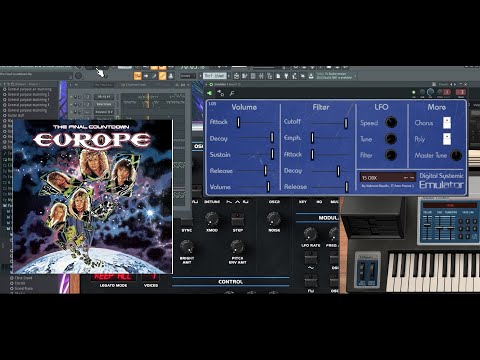
Task: Click the previous preset arrow in Emulator
Action: (x=406, y=178)
